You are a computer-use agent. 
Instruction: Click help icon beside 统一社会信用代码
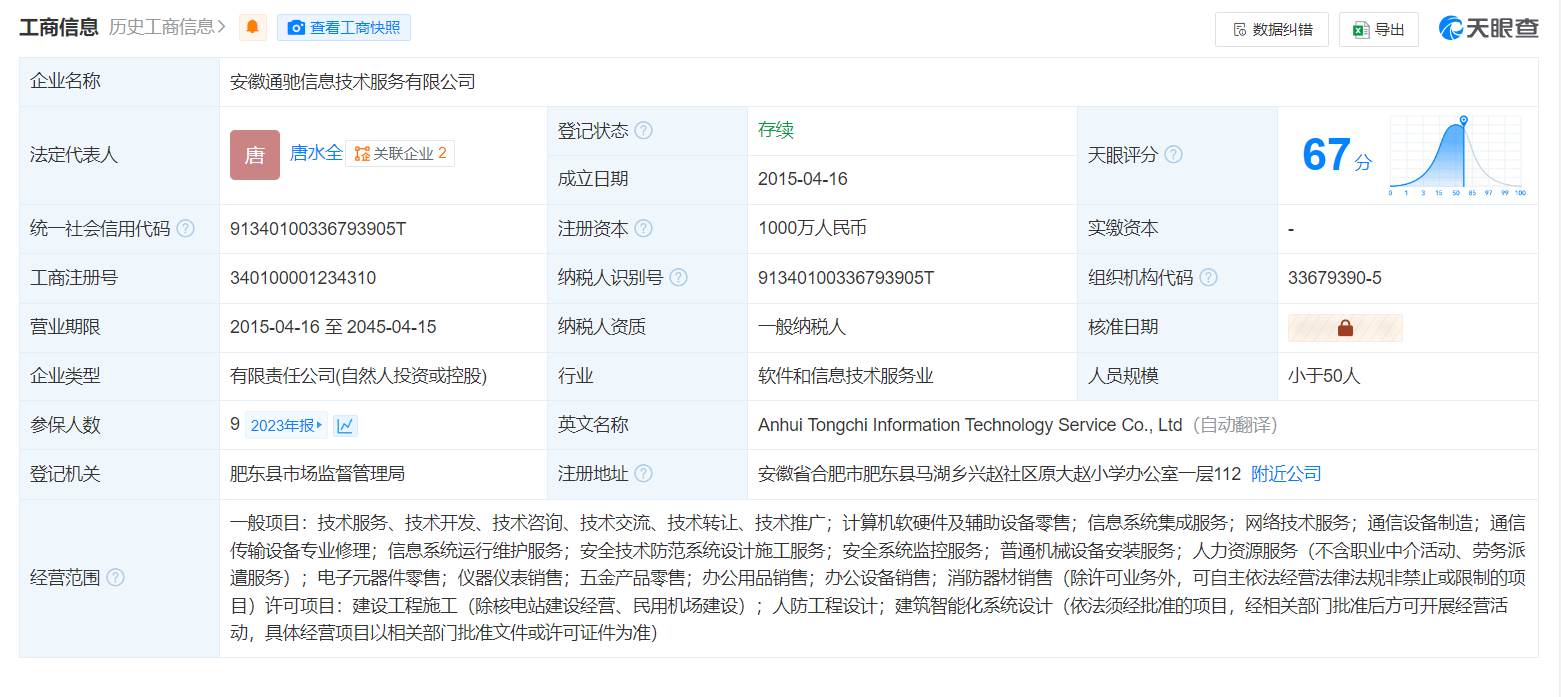185,228
